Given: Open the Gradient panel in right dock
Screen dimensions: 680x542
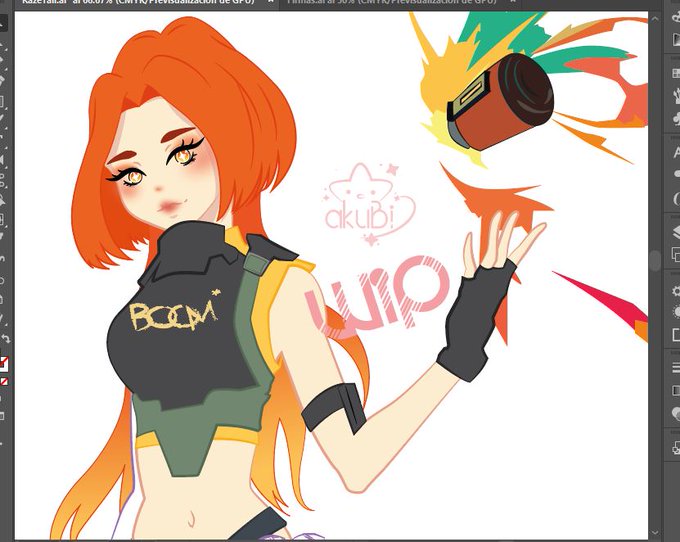Looking at the screenshot, I should point(676,390).
